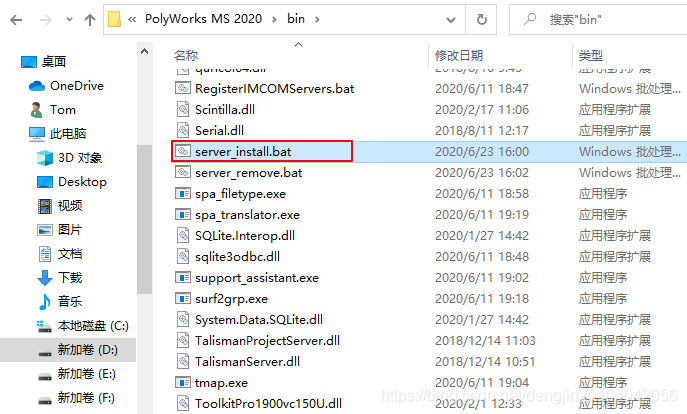The image size is (687, 414).
Task: Sort by 名称 column header
Action: (x=186, y=56)
